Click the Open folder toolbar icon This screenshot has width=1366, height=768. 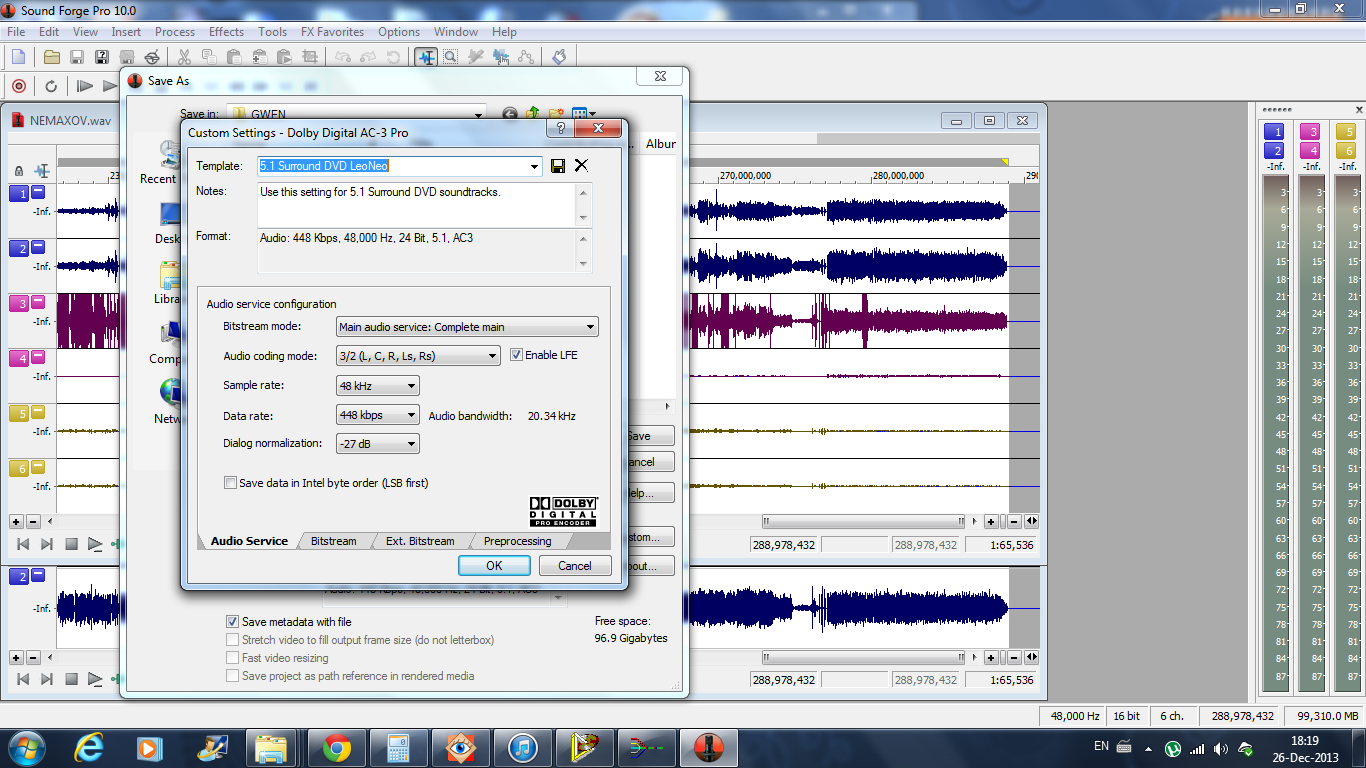click(x=52, y=57)
